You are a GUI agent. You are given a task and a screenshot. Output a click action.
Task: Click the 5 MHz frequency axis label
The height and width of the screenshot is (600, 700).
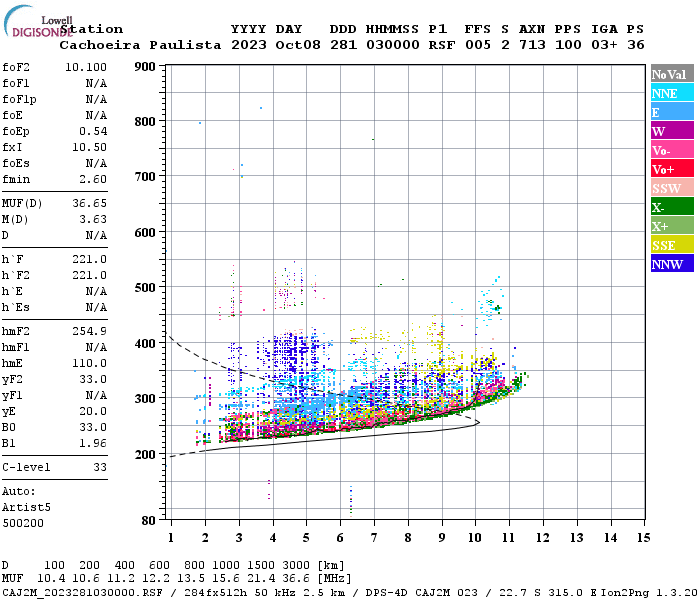click(306, 538)
